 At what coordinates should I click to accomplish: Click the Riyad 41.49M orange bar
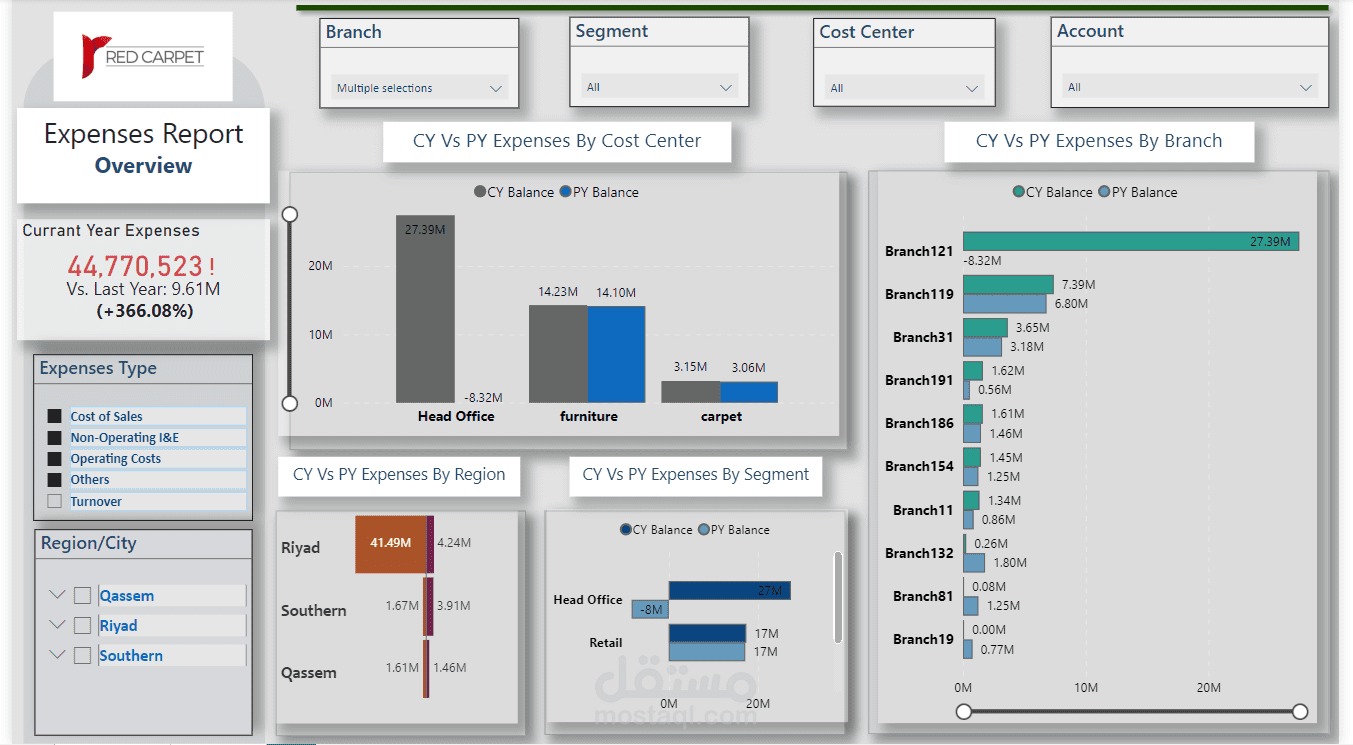coord(391,543)
